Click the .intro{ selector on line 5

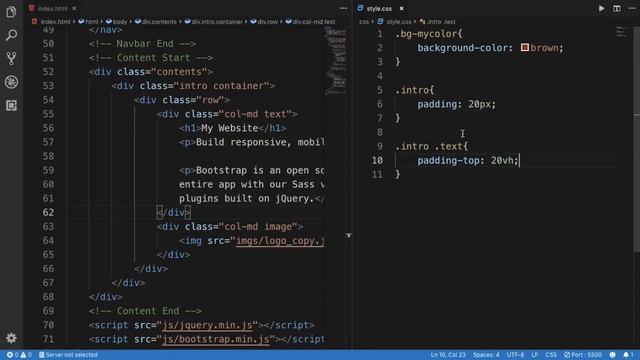(414, 90)
